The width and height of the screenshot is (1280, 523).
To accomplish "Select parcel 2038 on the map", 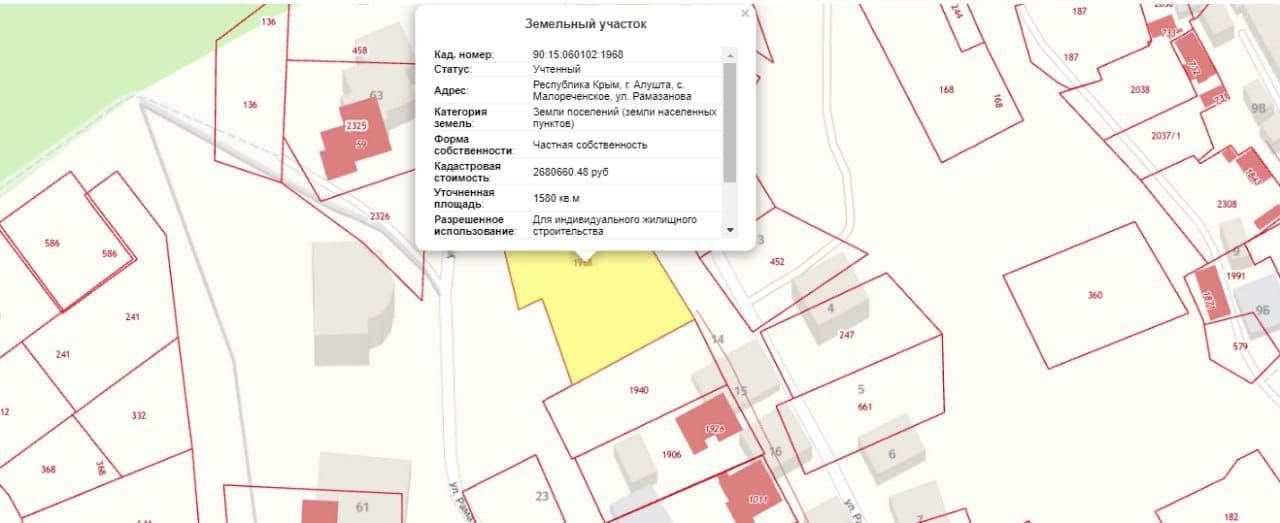I will click(x=1139, y=90).
